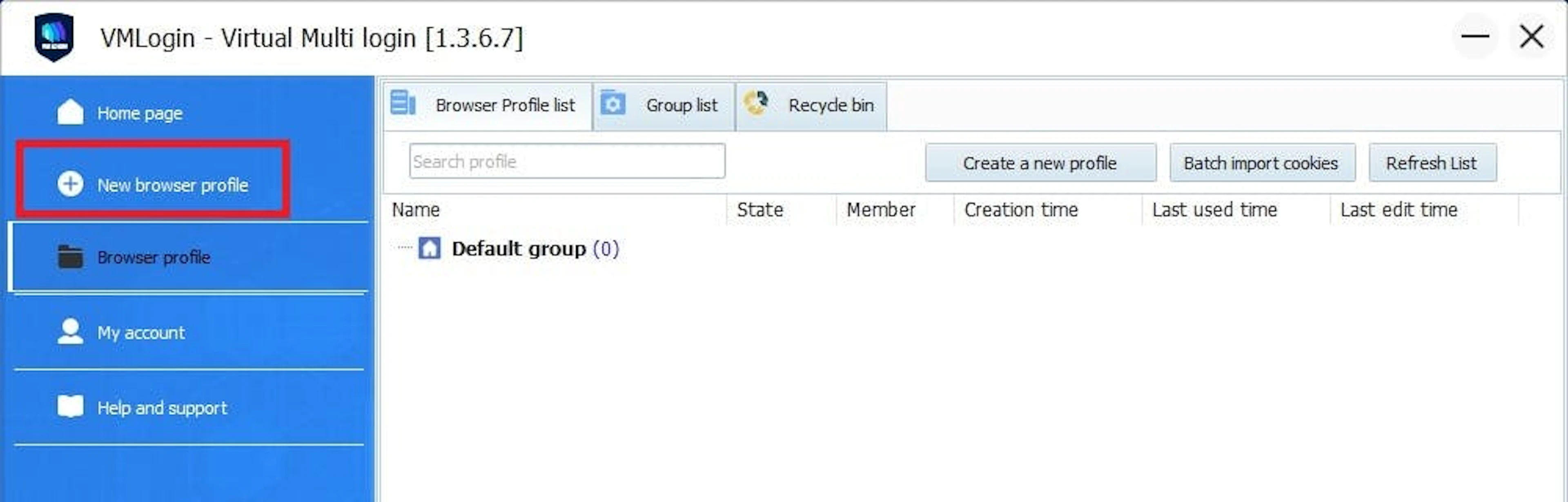Viewport: 1568px width, 502px height.
Task: Sort by the Name column header
Action: pyautogui.click(x=555, y=210)
